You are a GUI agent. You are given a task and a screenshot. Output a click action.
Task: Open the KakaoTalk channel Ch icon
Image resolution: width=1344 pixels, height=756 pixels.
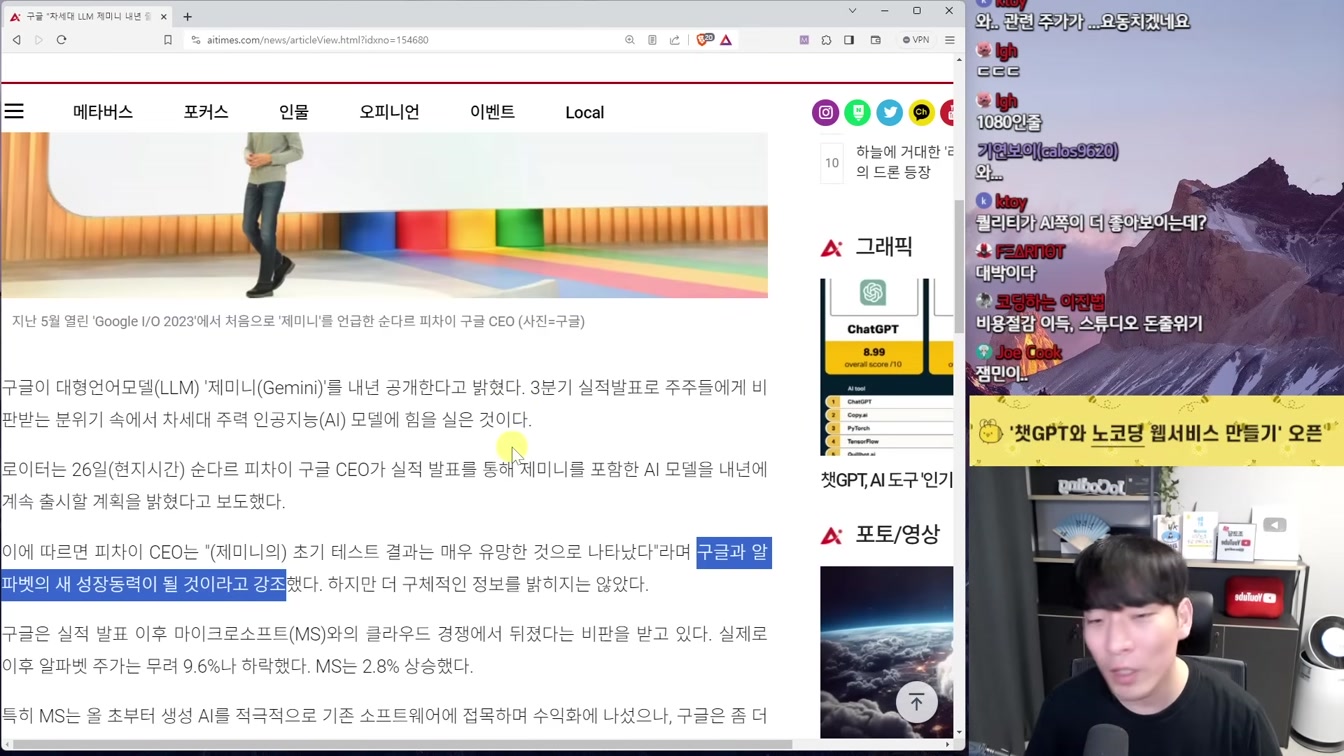click(x=921, y=113)
